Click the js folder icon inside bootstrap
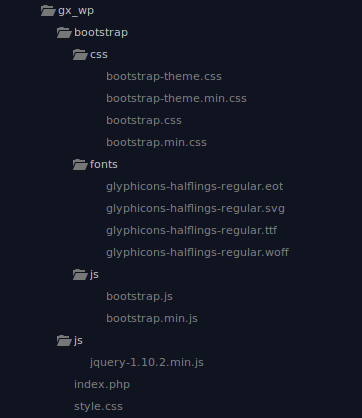 point(80,275)
